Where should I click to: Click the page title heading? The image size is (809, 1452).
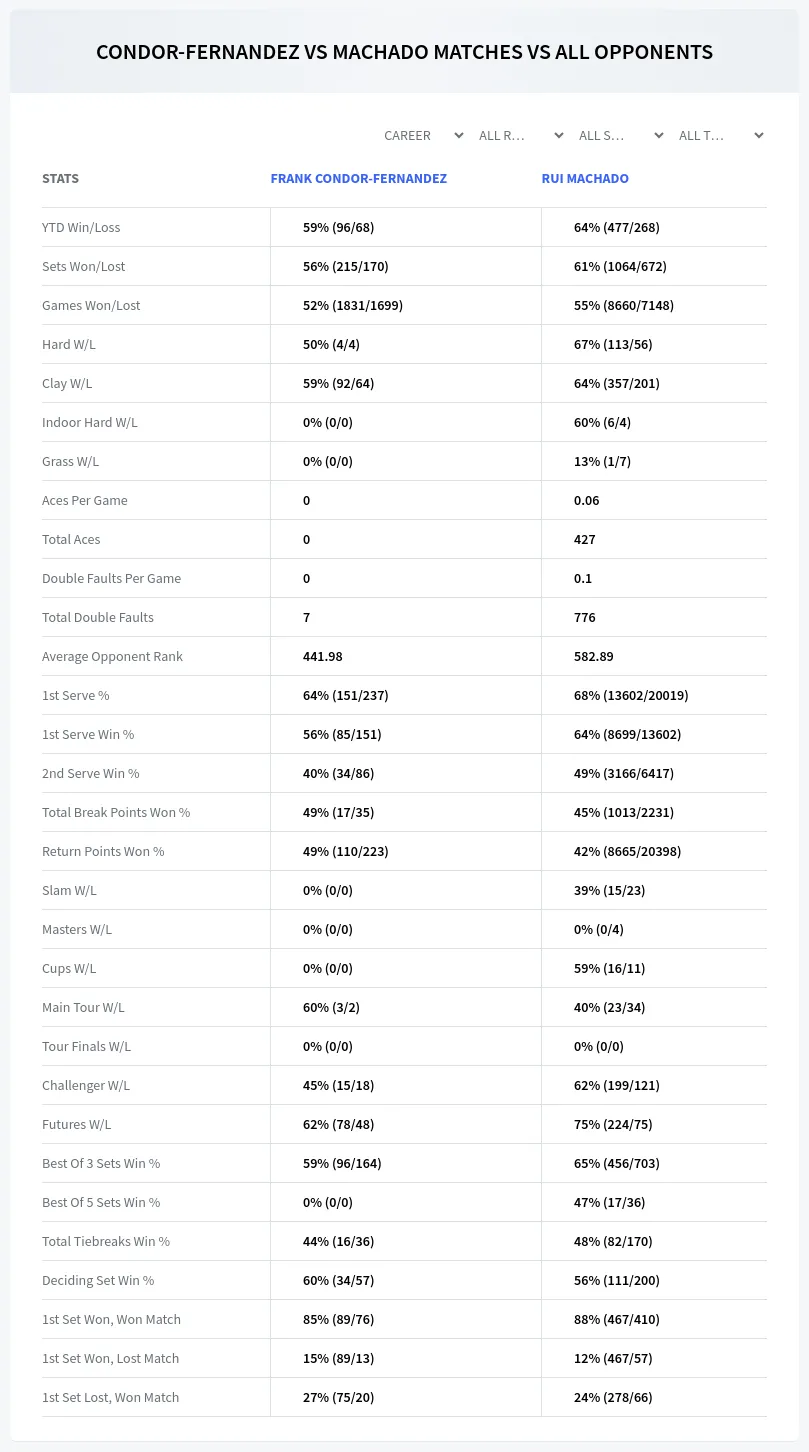[404, 52]
